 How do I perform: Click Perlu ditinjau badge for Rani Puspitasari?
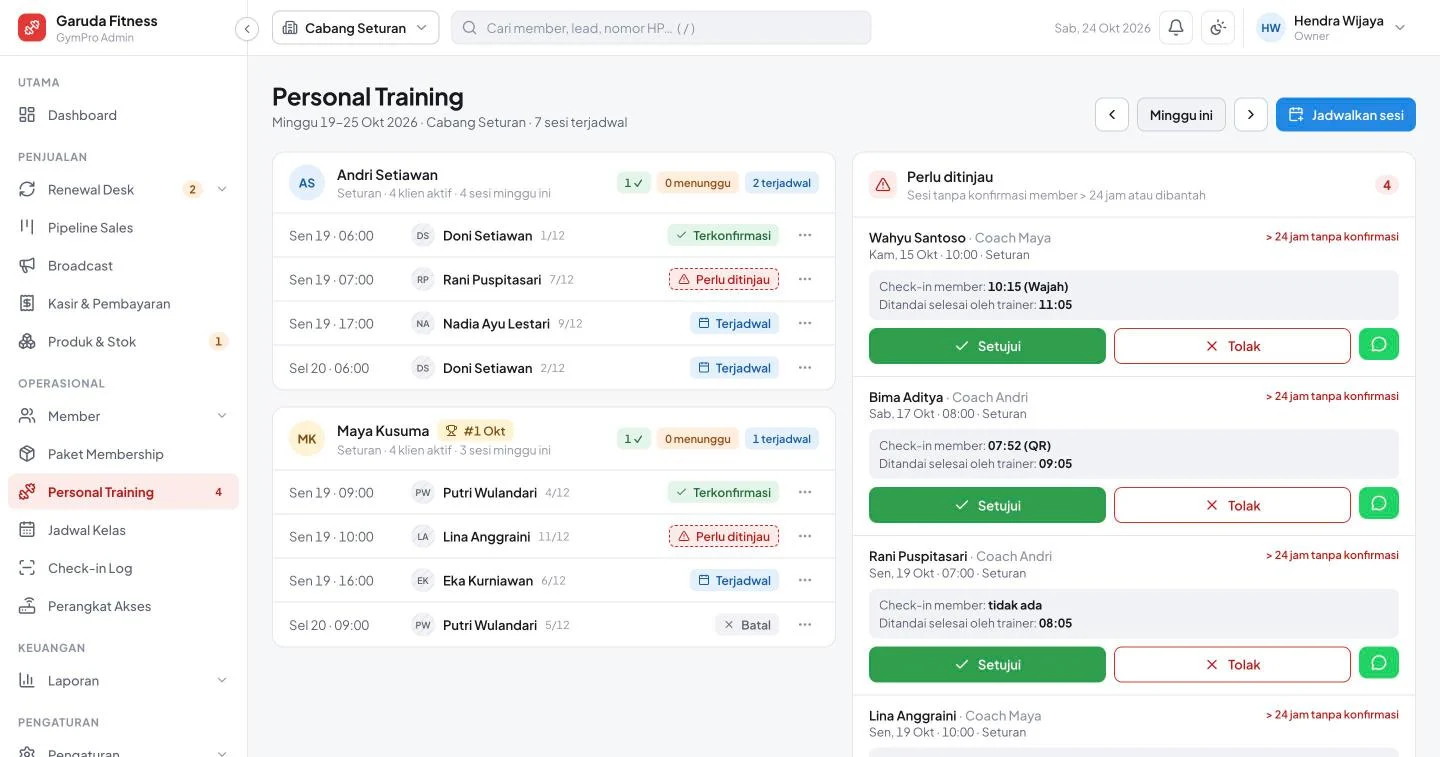724,279
